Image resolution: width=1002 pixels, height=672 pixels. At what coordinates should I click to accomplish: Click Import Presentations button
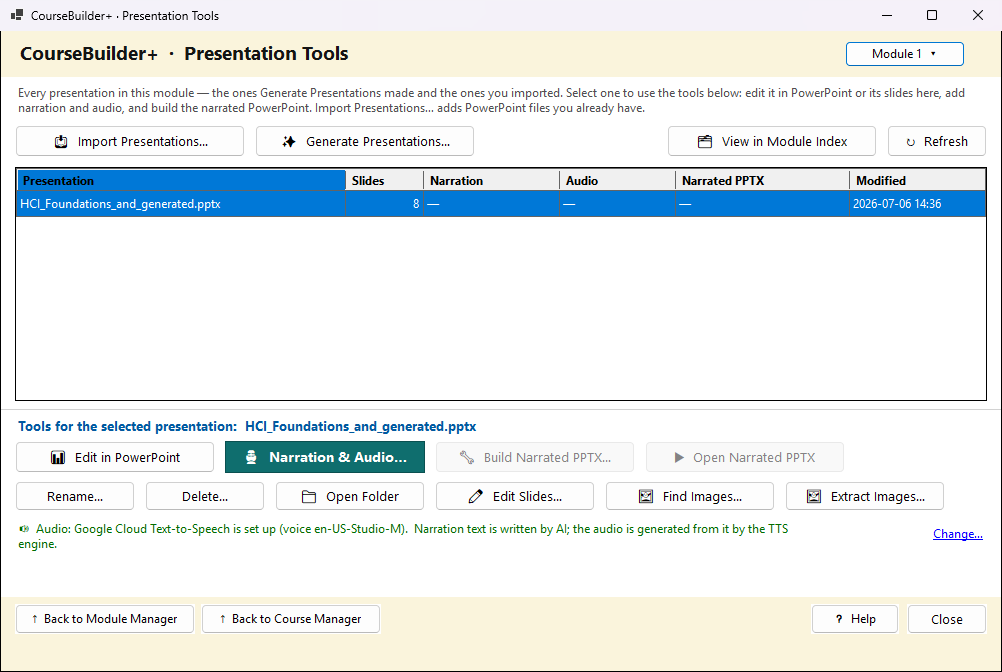pos(130,141)
